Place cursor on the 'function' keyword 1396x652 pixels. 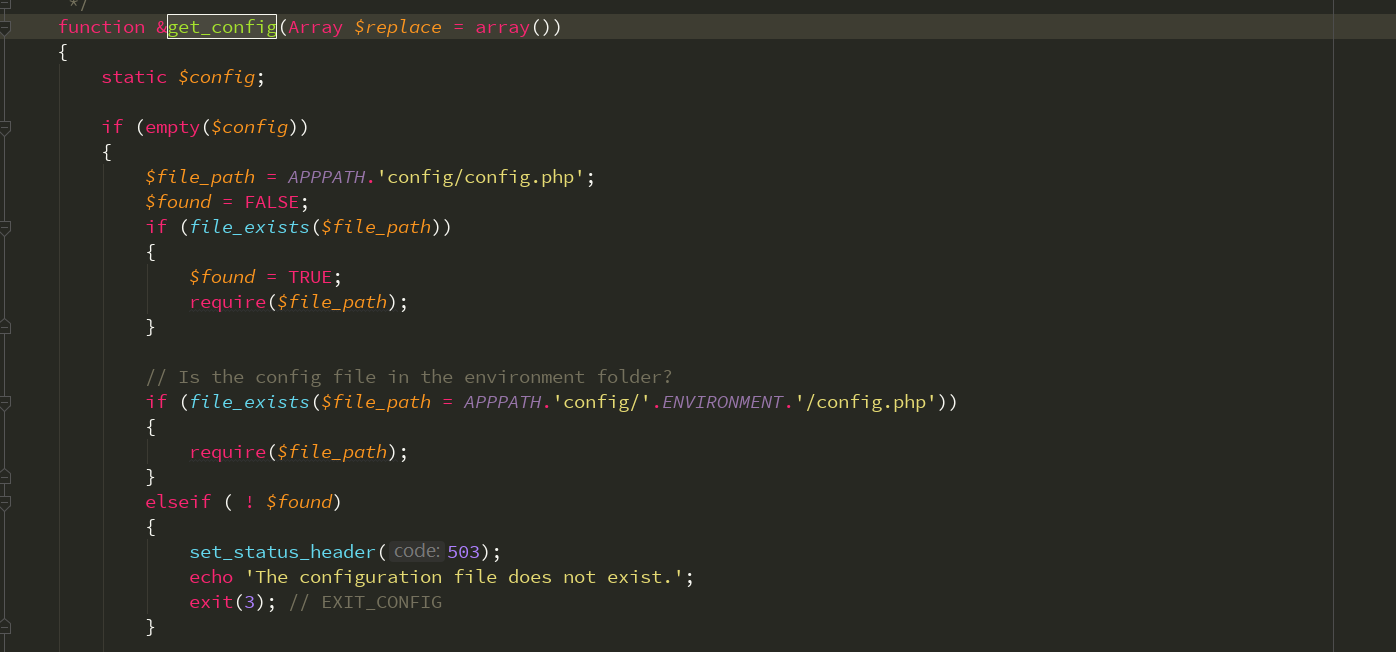pos(102,27)
